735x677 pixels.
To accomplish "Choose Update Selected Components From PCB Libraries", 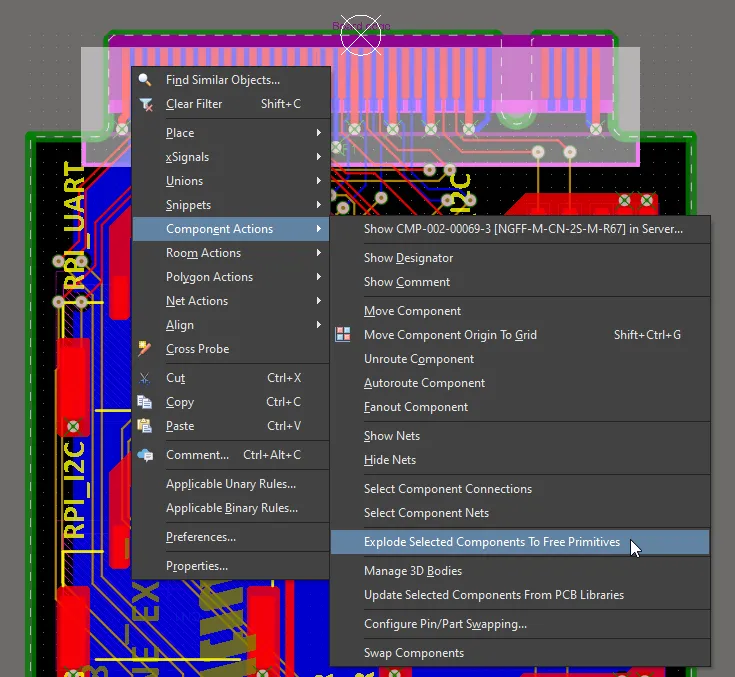I will (520, 595).
